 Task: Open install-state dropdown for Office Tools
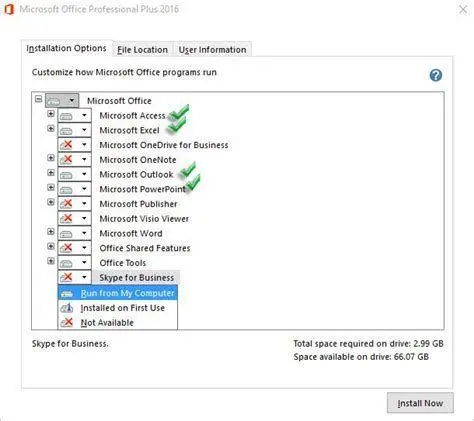pyautogui.click(x=74, y=263)
